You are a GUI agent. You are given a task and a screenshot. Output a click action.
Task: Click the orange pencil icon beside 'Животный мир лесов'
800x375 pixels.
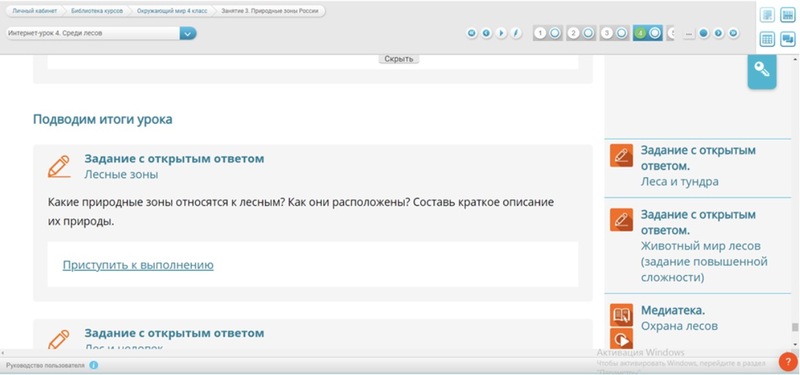[x=621, y=219]
